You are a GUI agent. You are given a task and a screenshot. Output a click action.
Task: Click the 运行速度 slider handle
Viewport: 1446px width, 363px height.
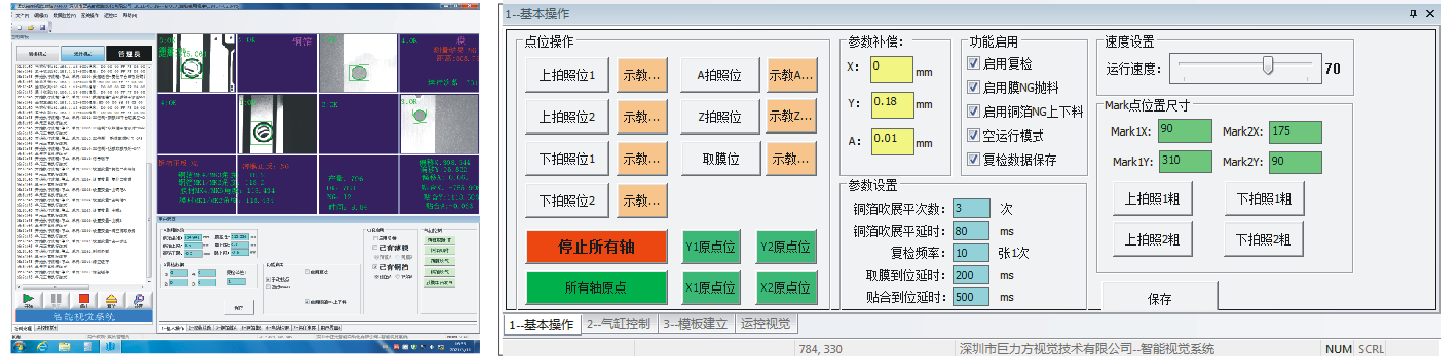(1268, 66)
